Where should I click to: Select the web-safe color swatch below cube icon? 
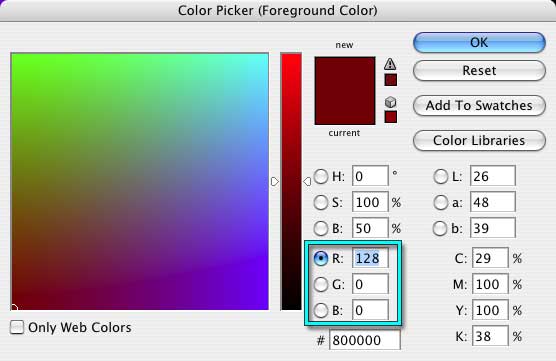pyautogui.click(x=390, y=117)
